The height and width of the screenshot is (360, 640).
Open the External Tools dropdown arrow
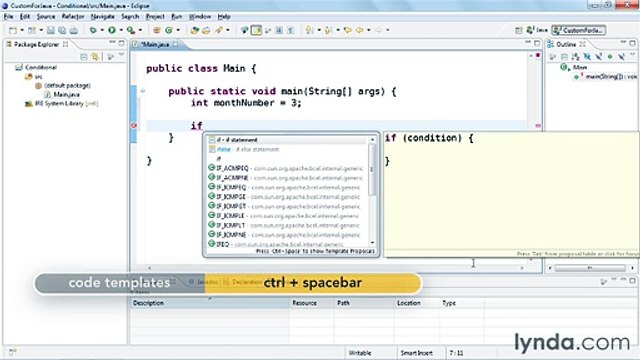tap(140, 30)
